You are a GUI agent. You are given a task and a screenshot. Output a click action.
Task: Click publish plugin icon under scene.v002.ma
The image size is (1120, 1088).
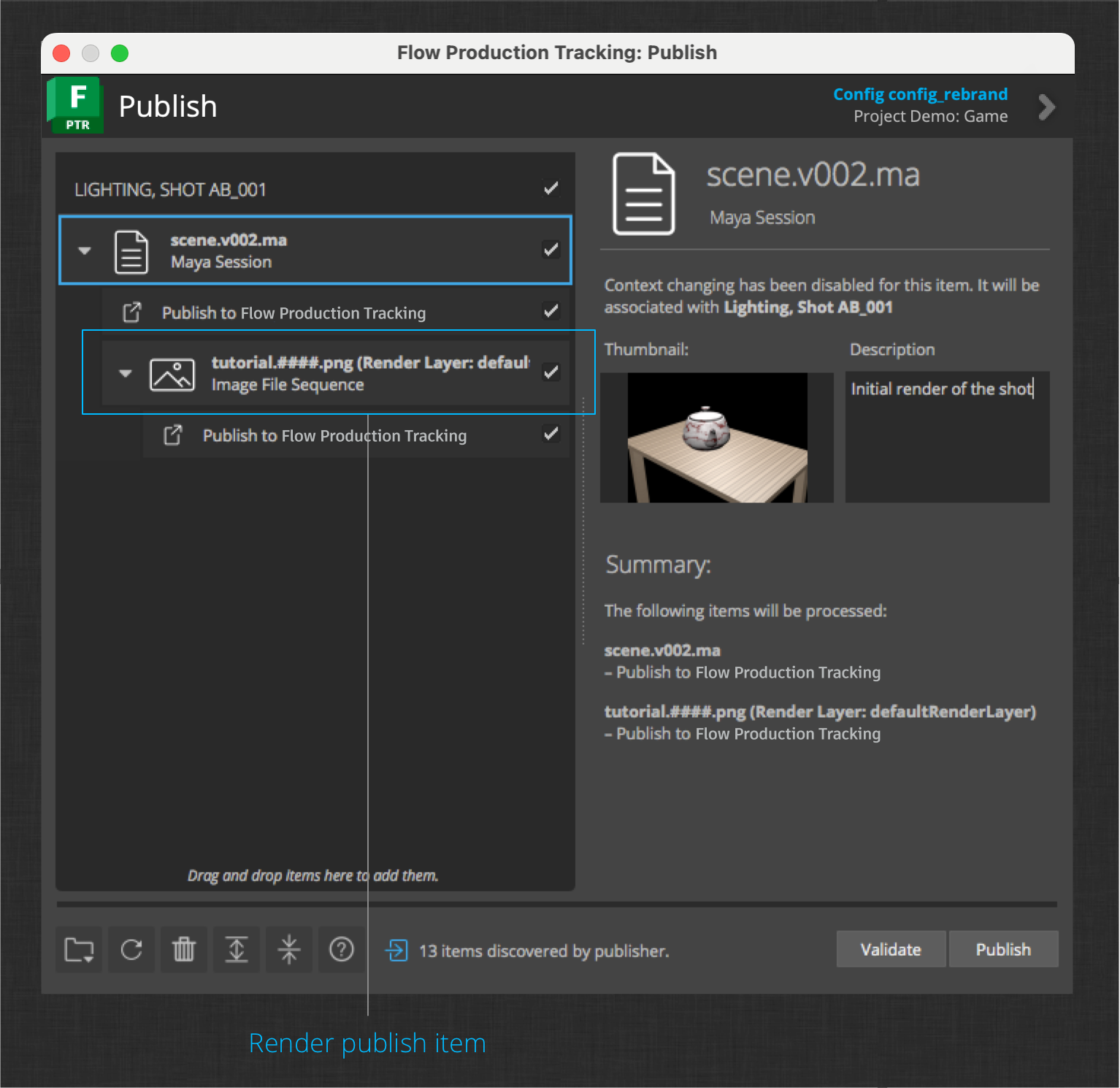(132, 313)
